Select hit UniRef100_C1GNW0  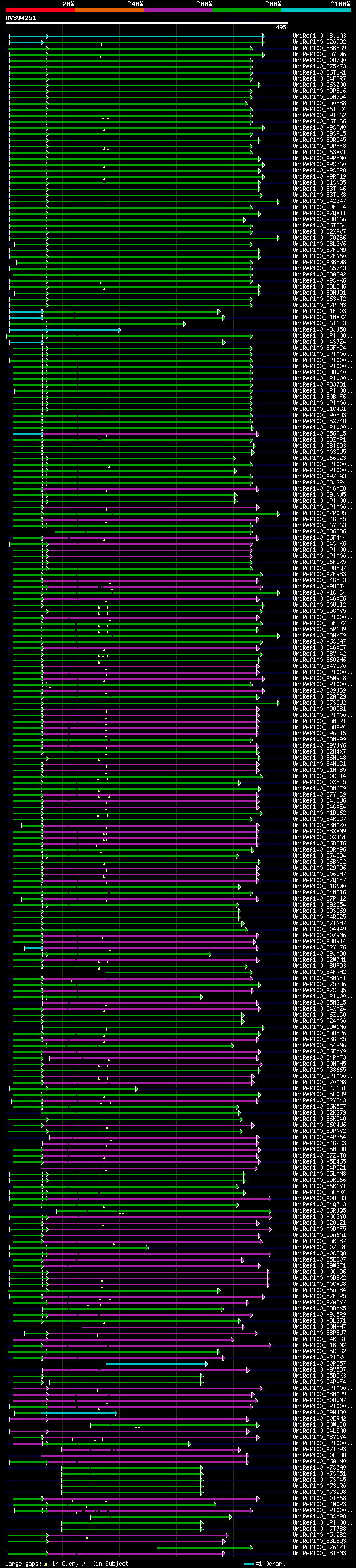[x=319, y=886]
